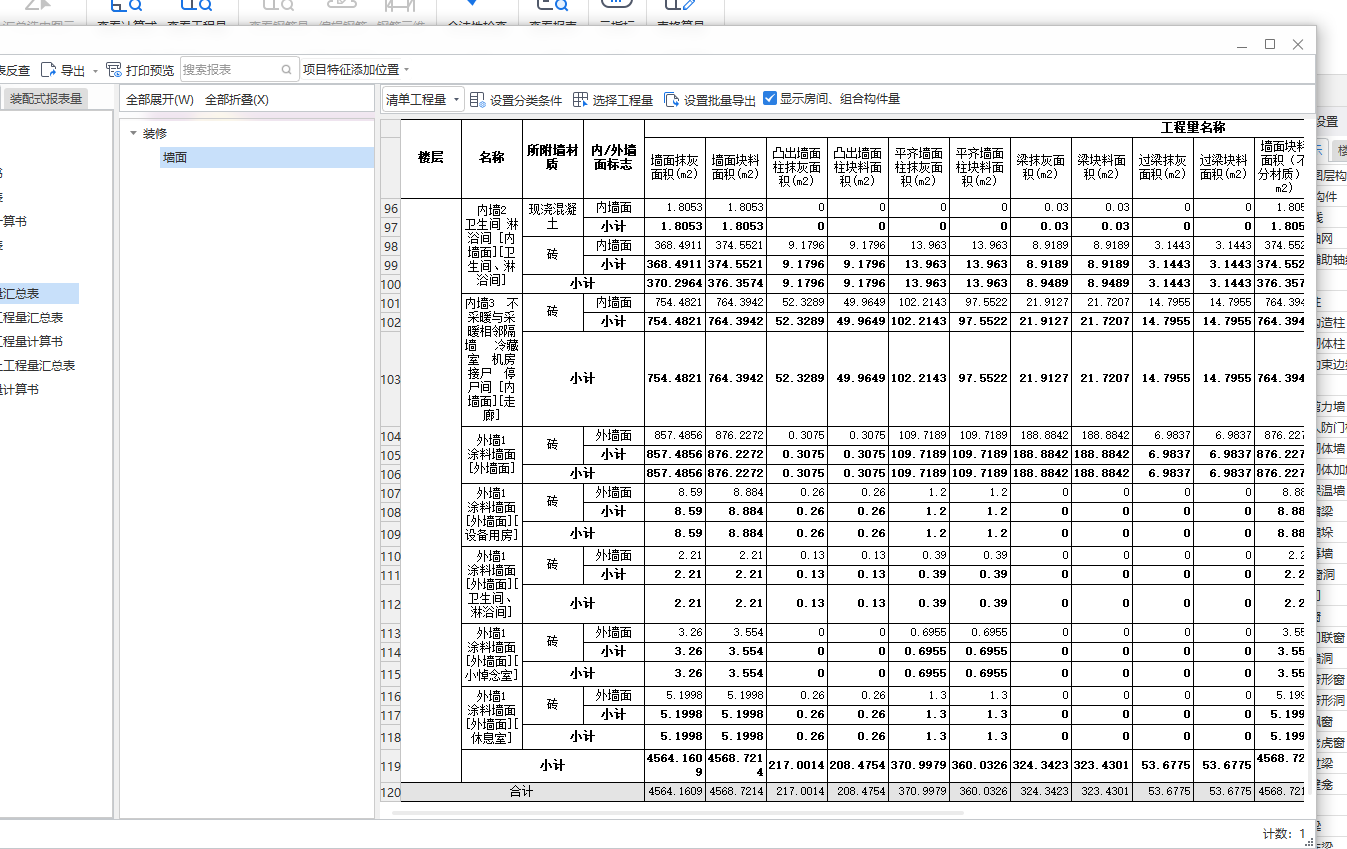The image size is (1347, 849).
Task: Select row number 120
Action: click(390, 792)
